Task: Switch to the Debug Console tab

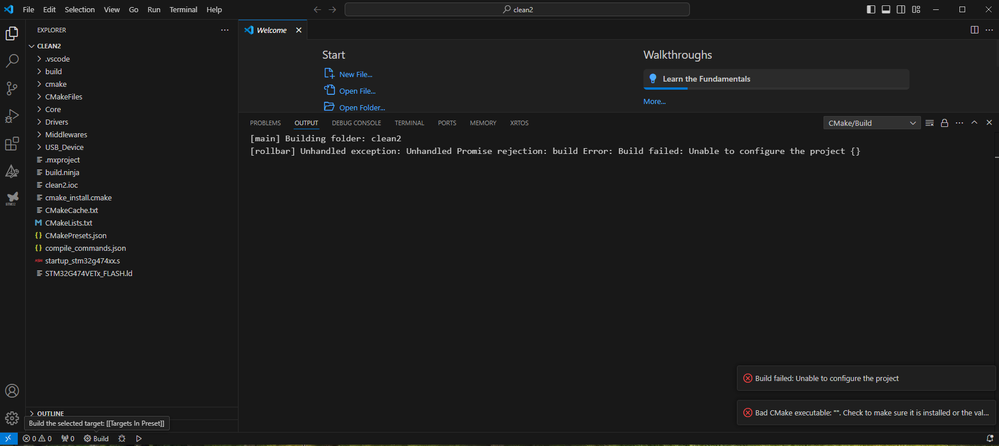Action: [356, 123]
